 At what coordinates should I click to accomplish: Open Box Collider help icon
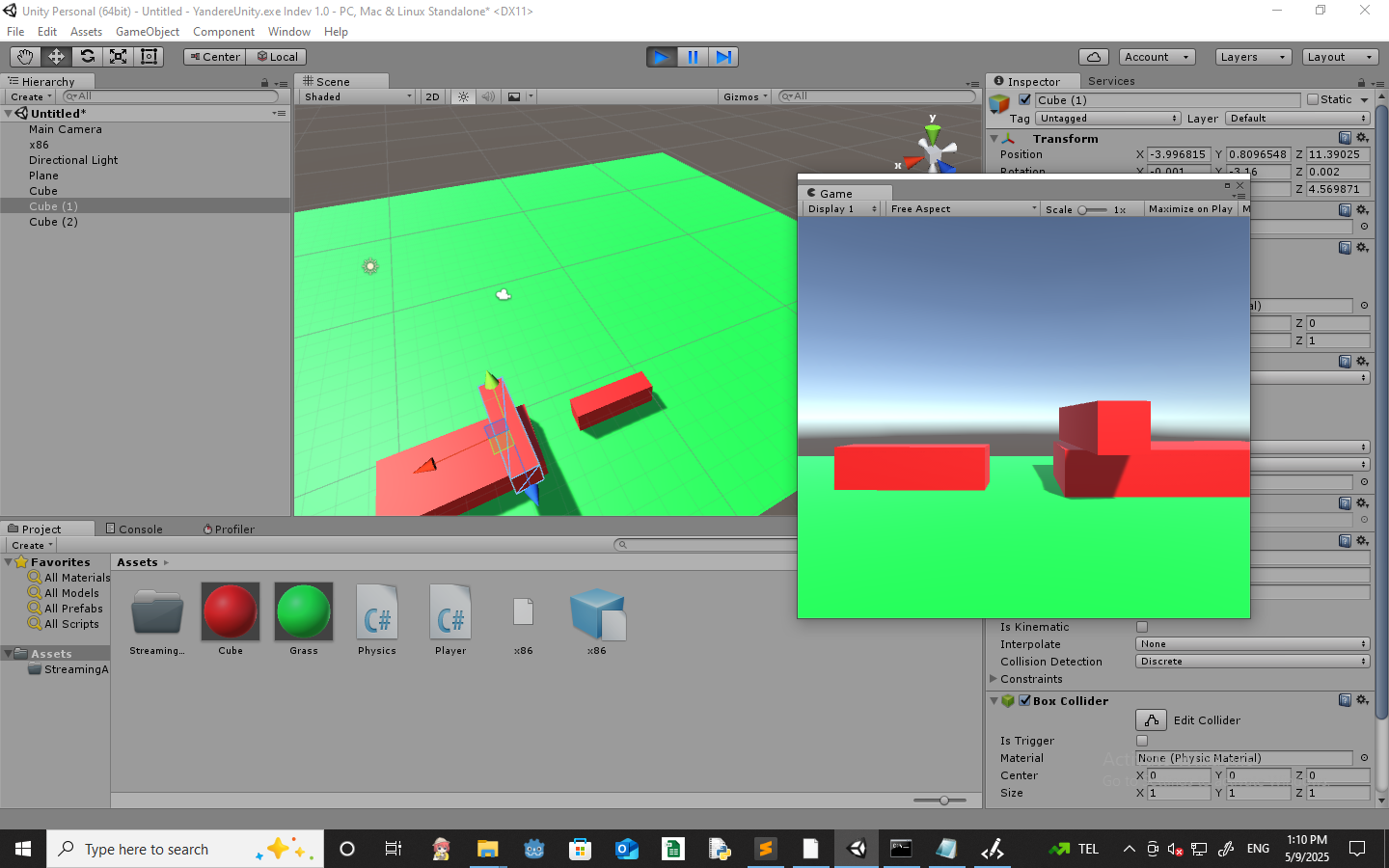[x=1345, y=700]
